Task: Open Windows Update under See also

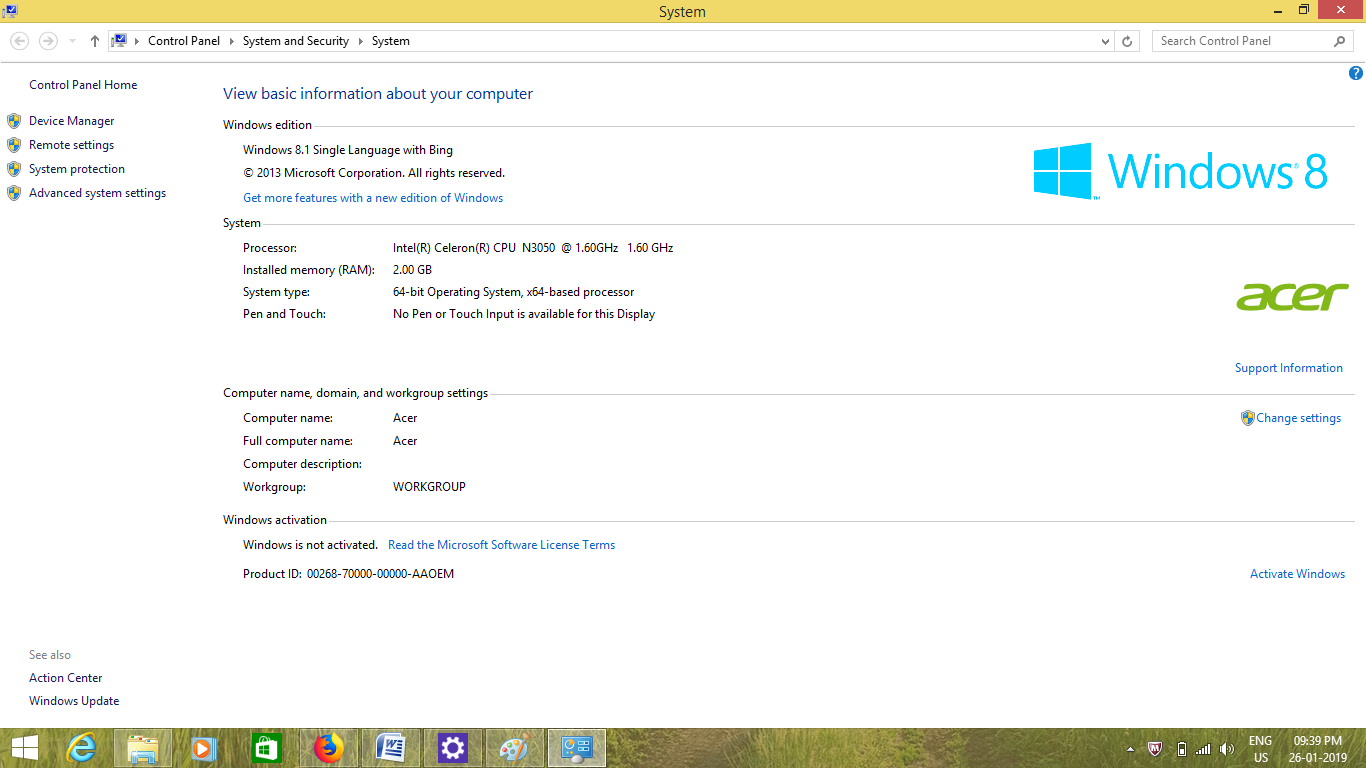Action: click(74, 701)
